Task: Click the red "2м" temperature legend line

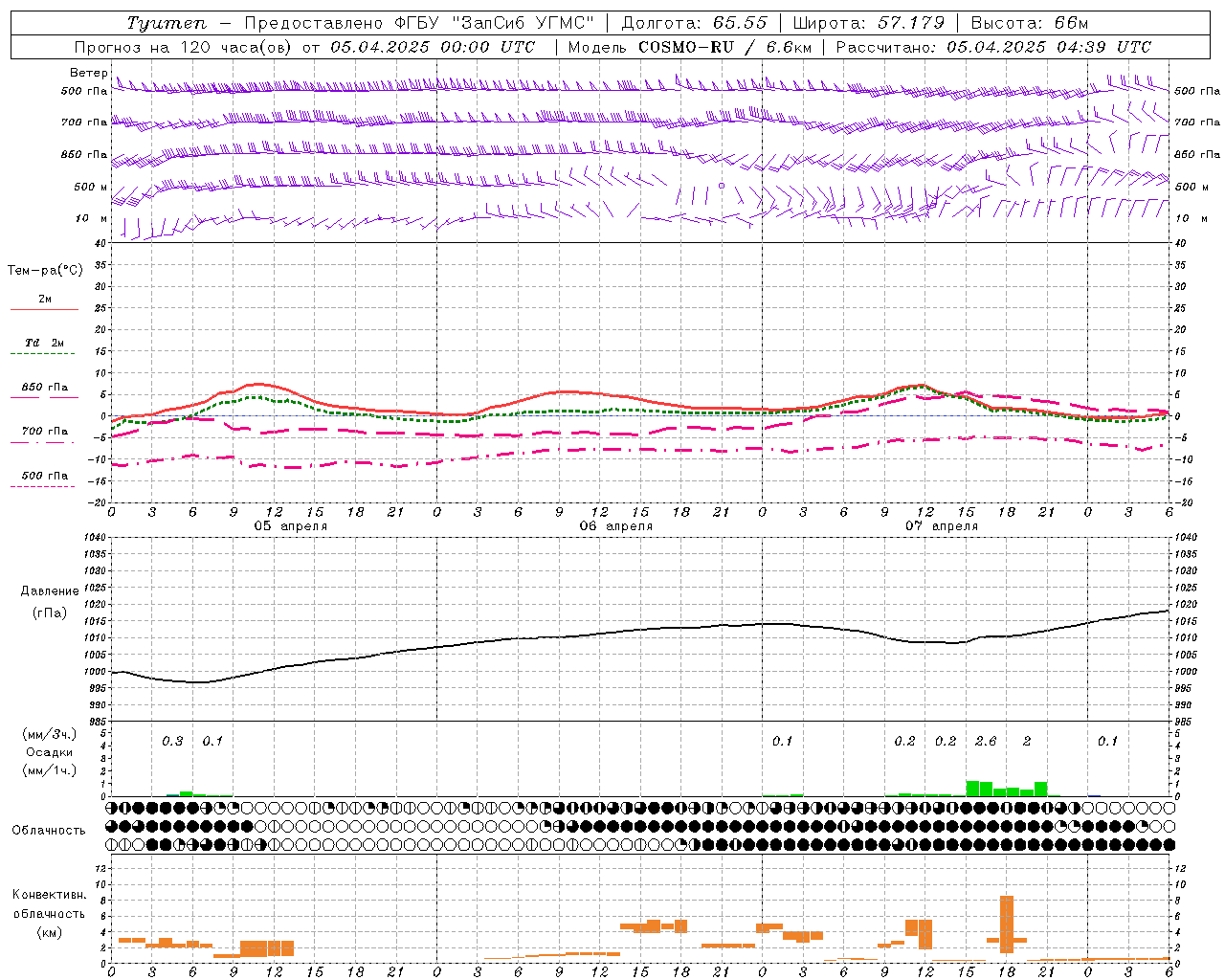Action: [x=44, y=310]
